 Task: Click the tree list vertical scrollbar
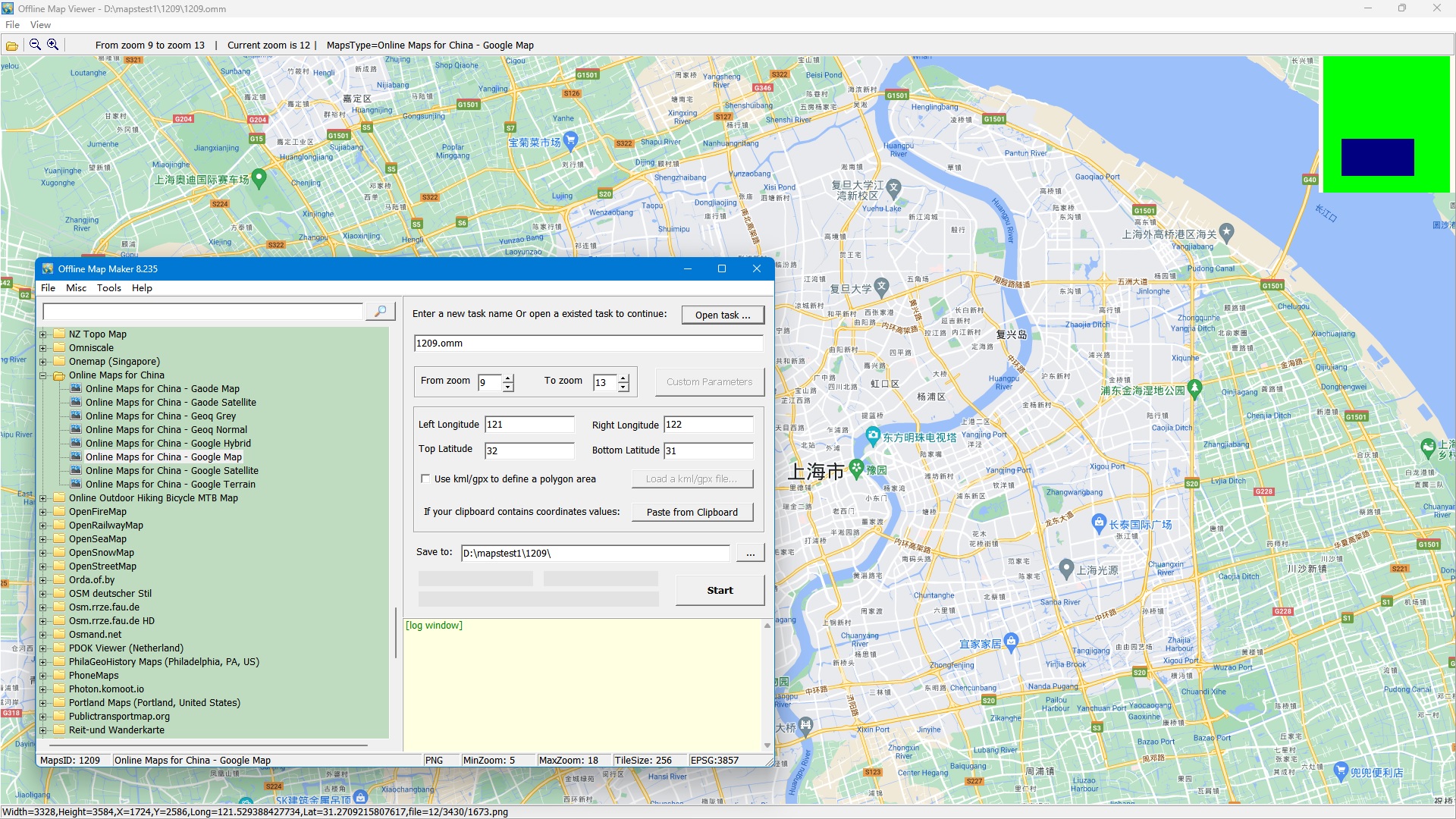point(395,632)
